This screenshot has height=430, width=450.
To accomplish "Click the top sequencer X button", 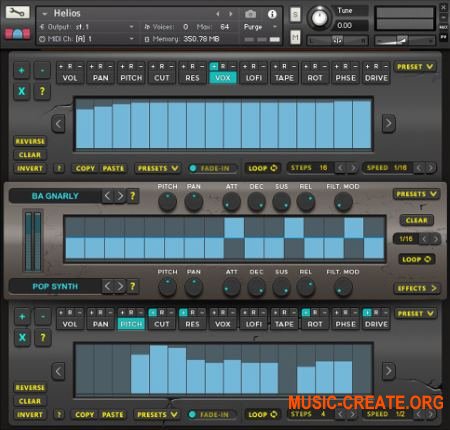I will tap(21, 91).
